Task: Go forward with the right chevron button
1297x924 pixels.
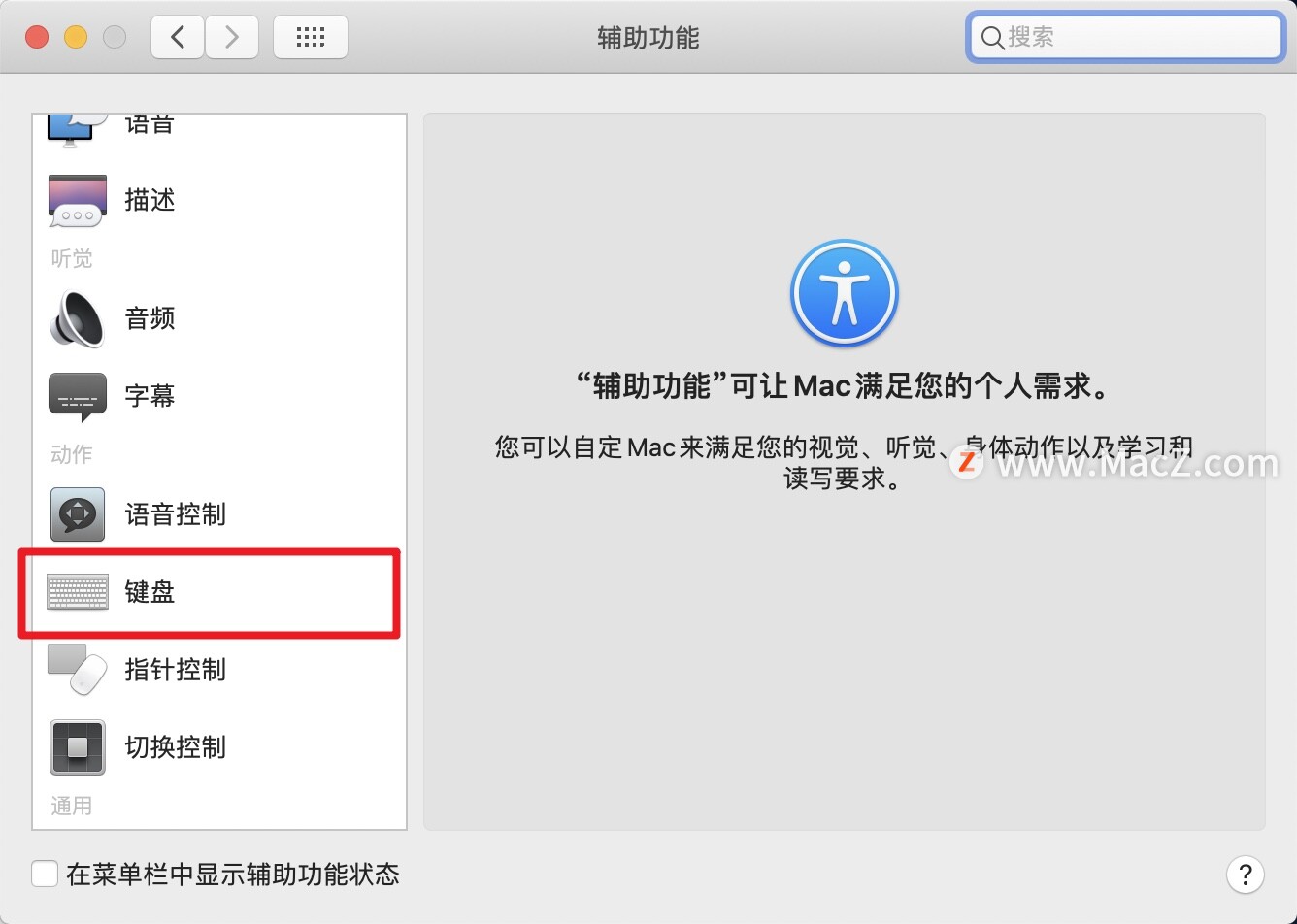Action: [x=231, y=38]
